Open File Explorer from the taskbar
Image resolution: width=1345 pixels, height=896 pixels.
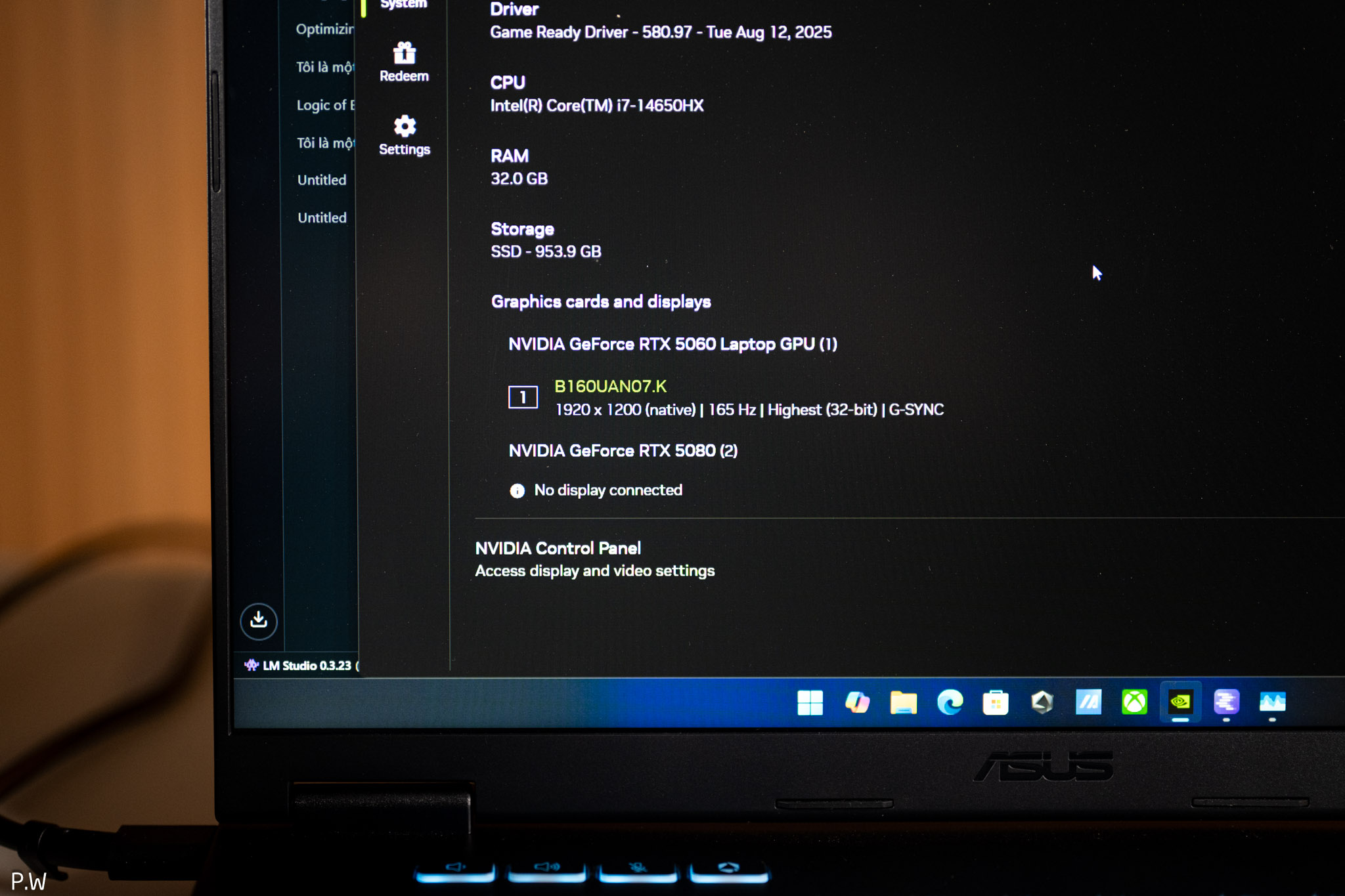(903, 702)
